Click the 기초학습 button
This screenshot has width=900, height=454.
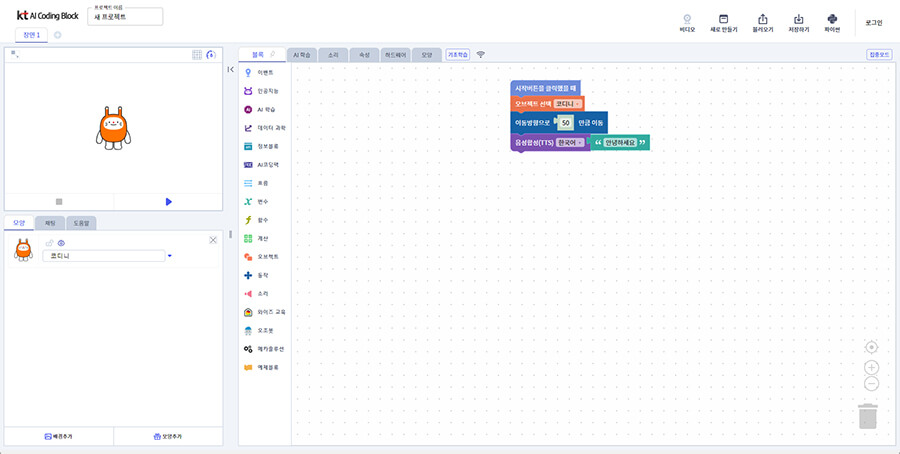point(457,55)
